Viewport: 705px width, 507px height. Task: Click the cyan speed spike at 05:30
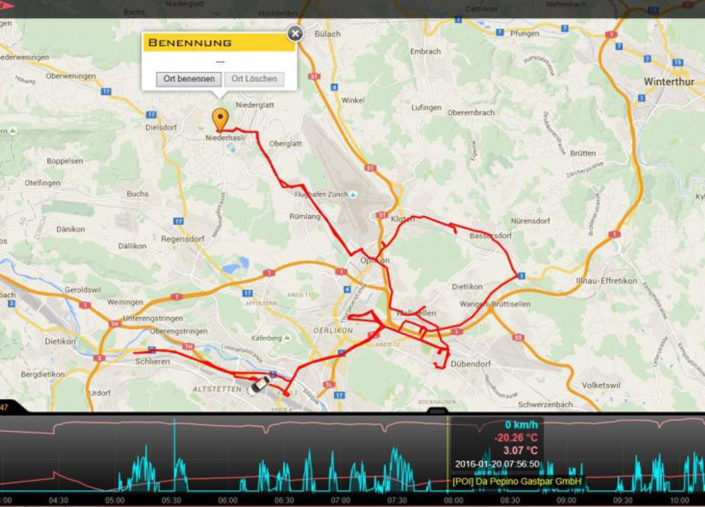point(174,454)
